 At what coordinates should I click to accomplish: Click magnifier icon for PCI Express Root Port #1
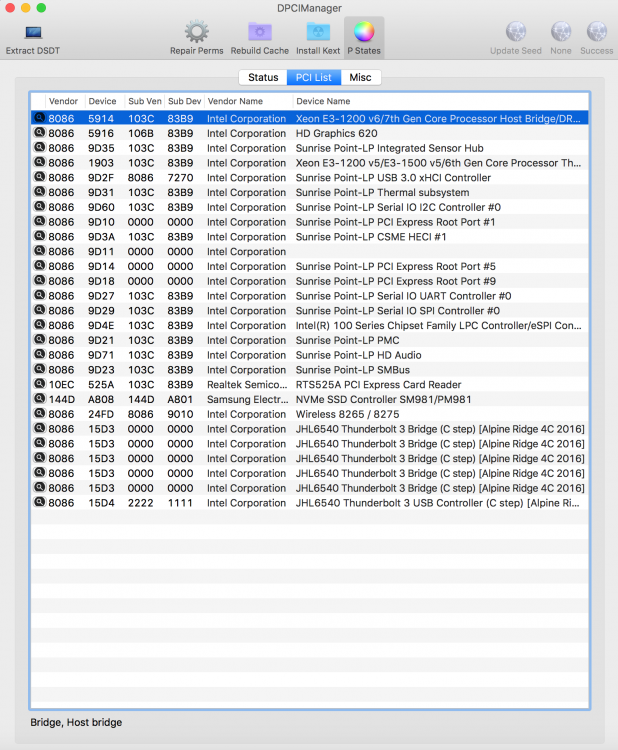pyautogui.click(x=39, y=222)
